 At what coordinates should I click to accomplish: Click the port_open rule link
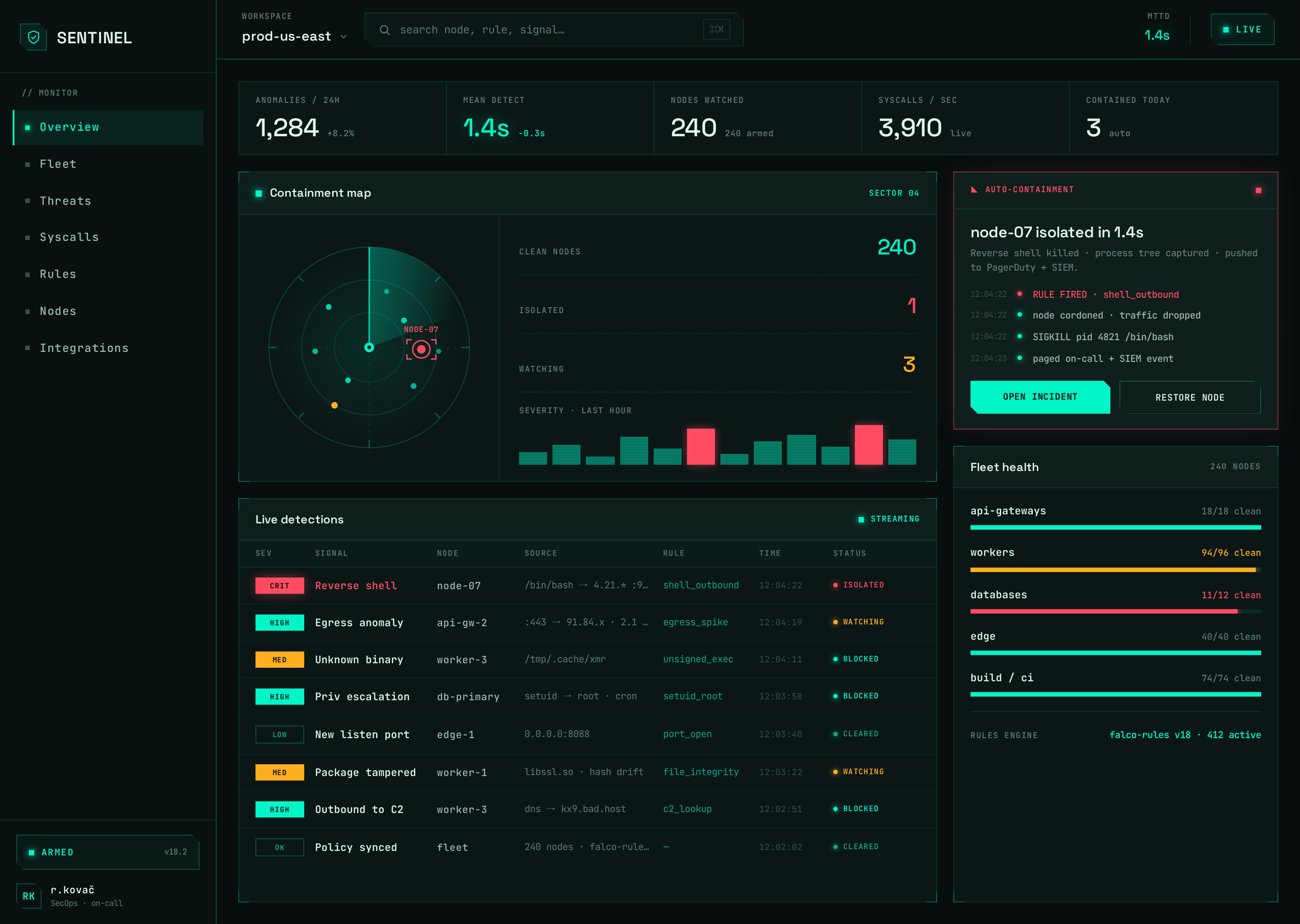click(687, 734)
